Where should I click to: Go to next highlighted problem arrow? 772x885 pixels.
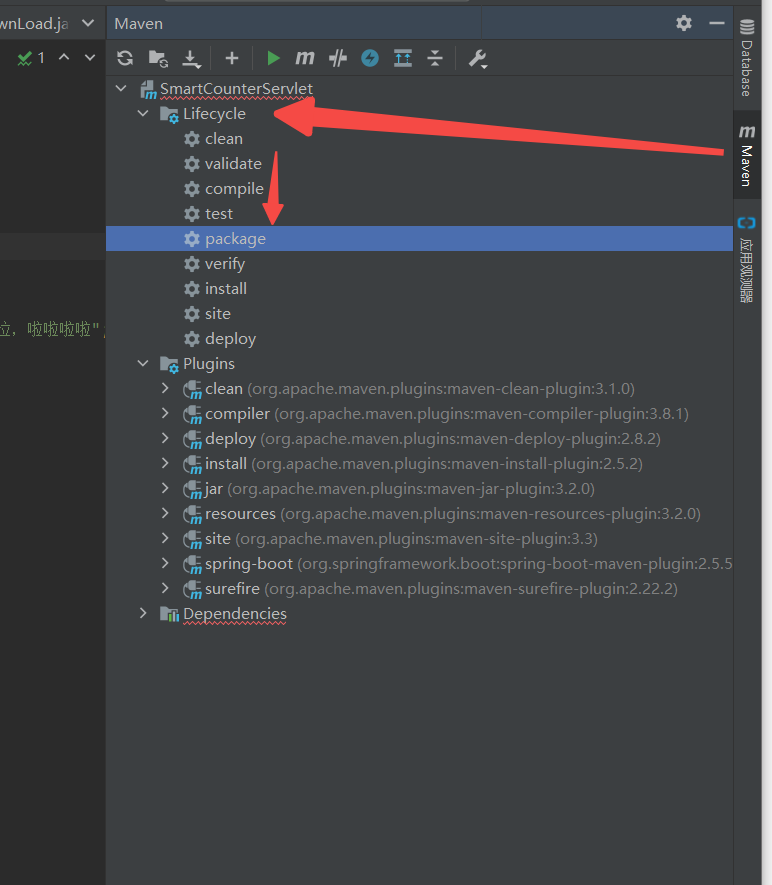pyautogui.click(x=90, y=57)
